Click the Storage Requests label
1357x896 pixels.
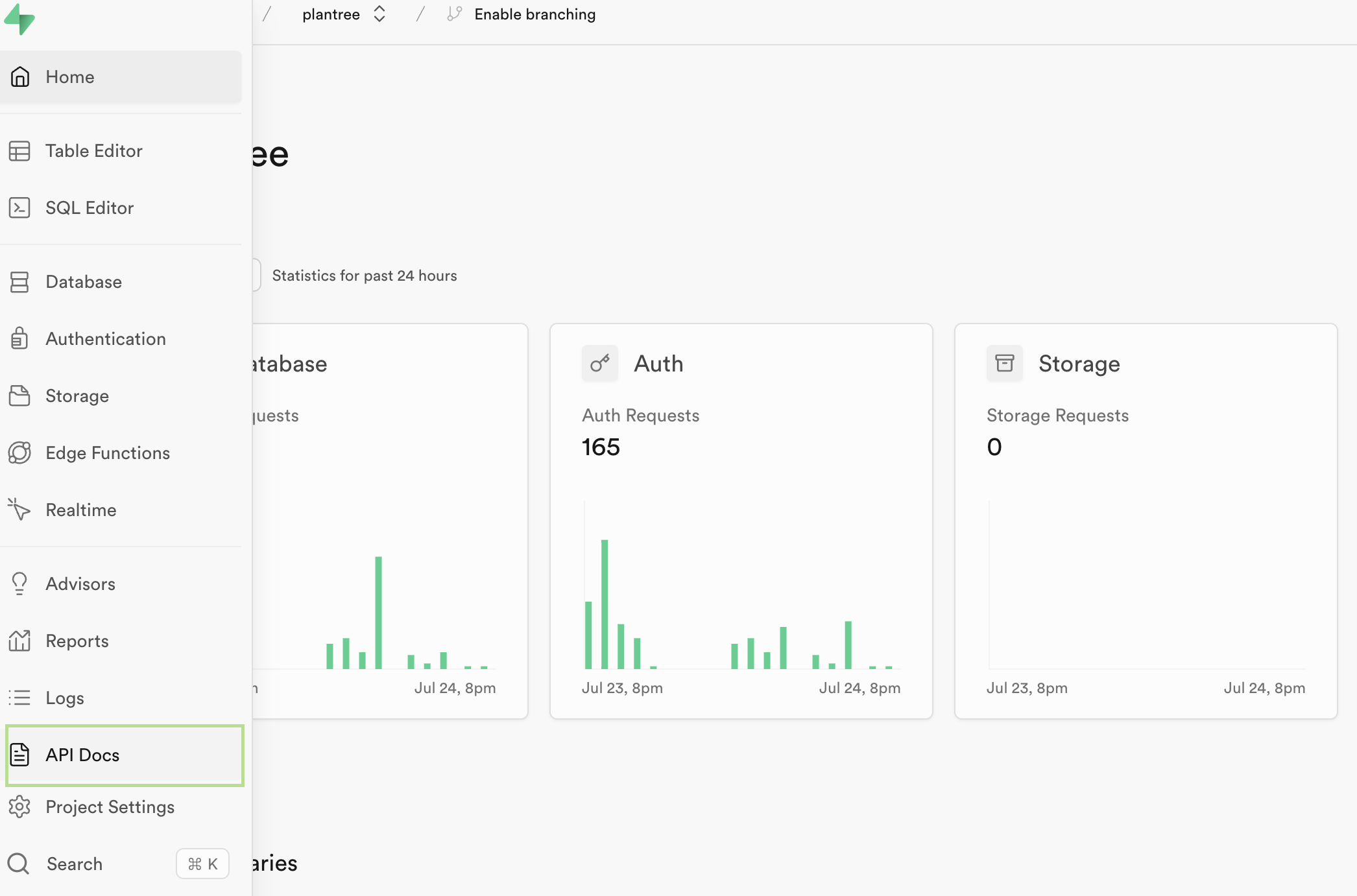[x=1057, y=416]
